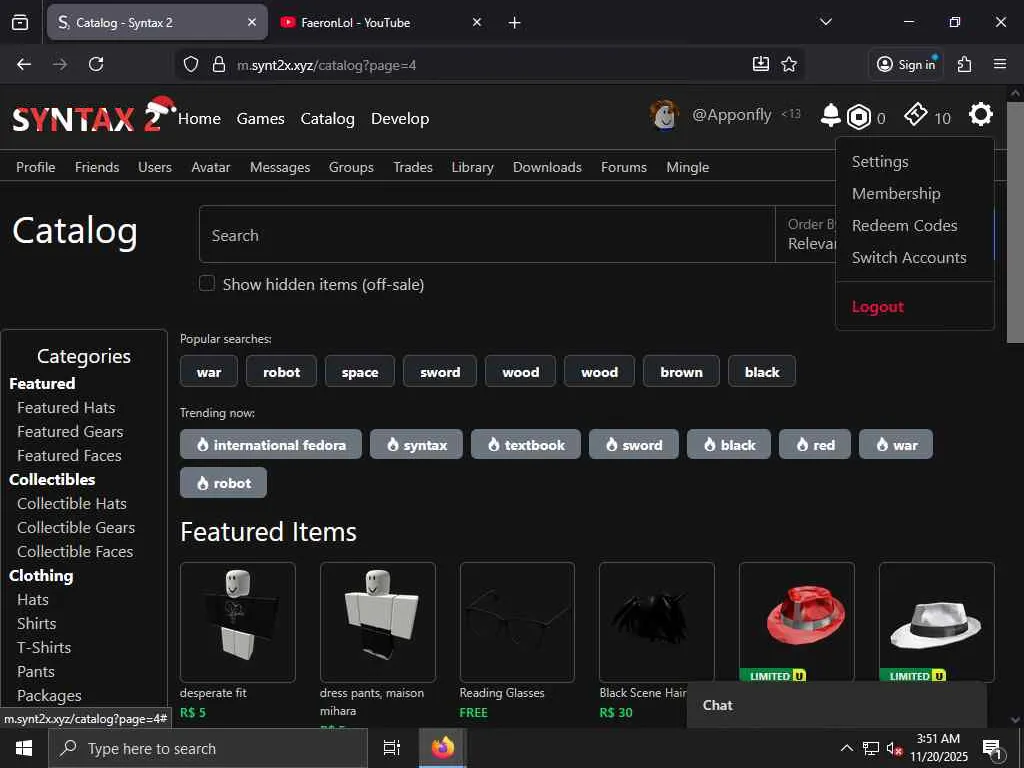Open the Forums subnav link
This screenshot has width=1024, height=768.
[624, 167]
